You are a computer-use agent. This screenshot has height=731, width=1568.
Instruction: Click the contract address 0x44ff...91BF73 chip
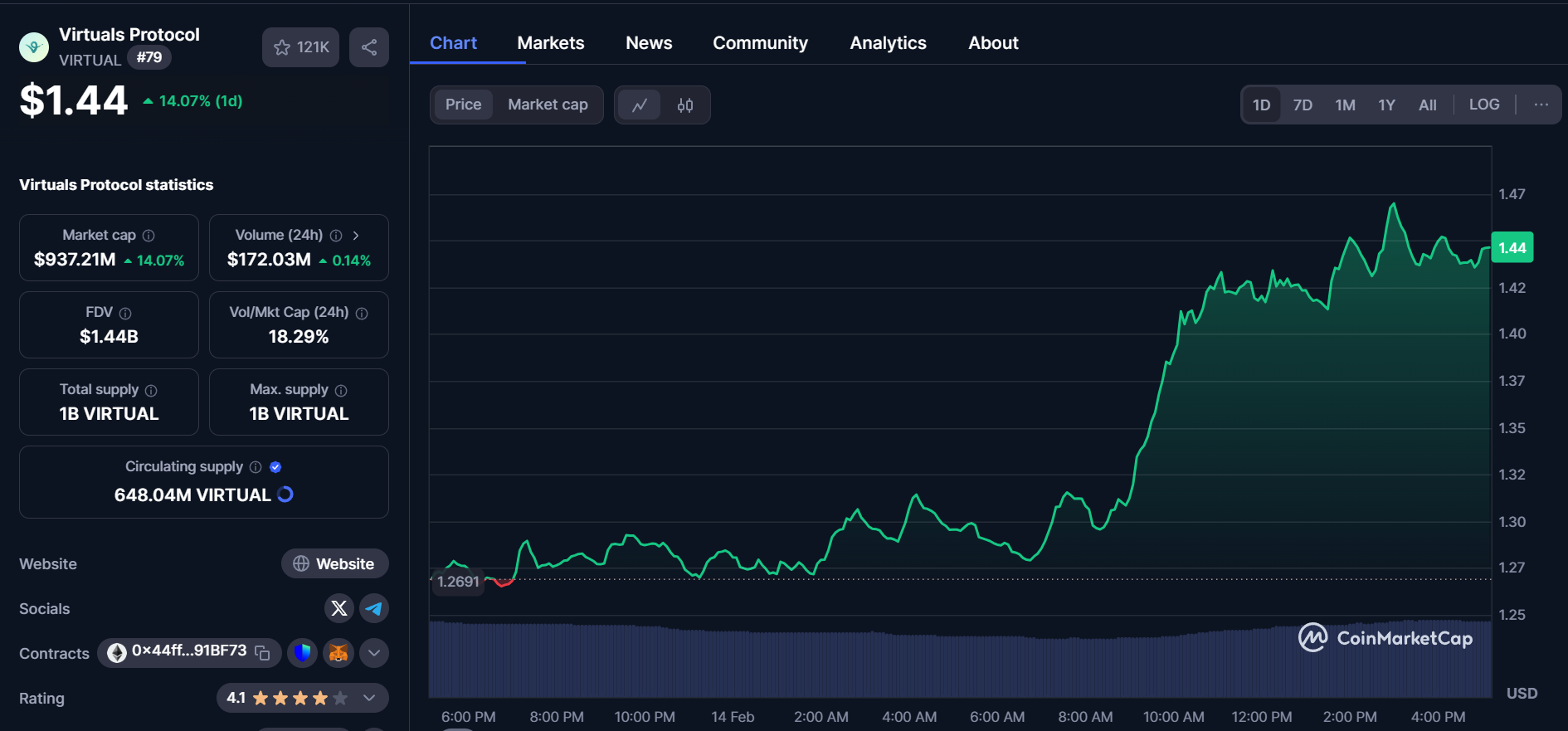(189, 653)
